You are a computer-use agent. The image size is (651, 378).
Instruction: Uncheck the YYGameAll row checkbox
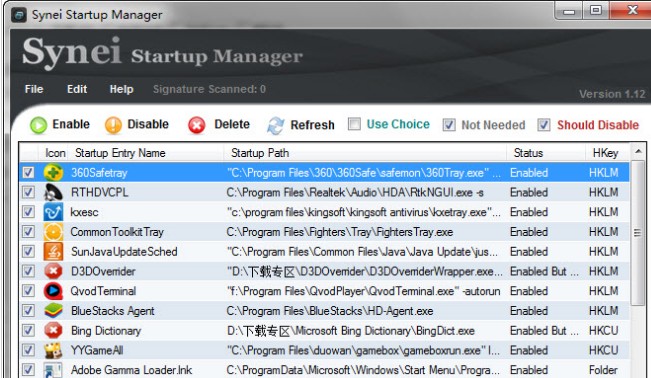(x=28, y=350)
